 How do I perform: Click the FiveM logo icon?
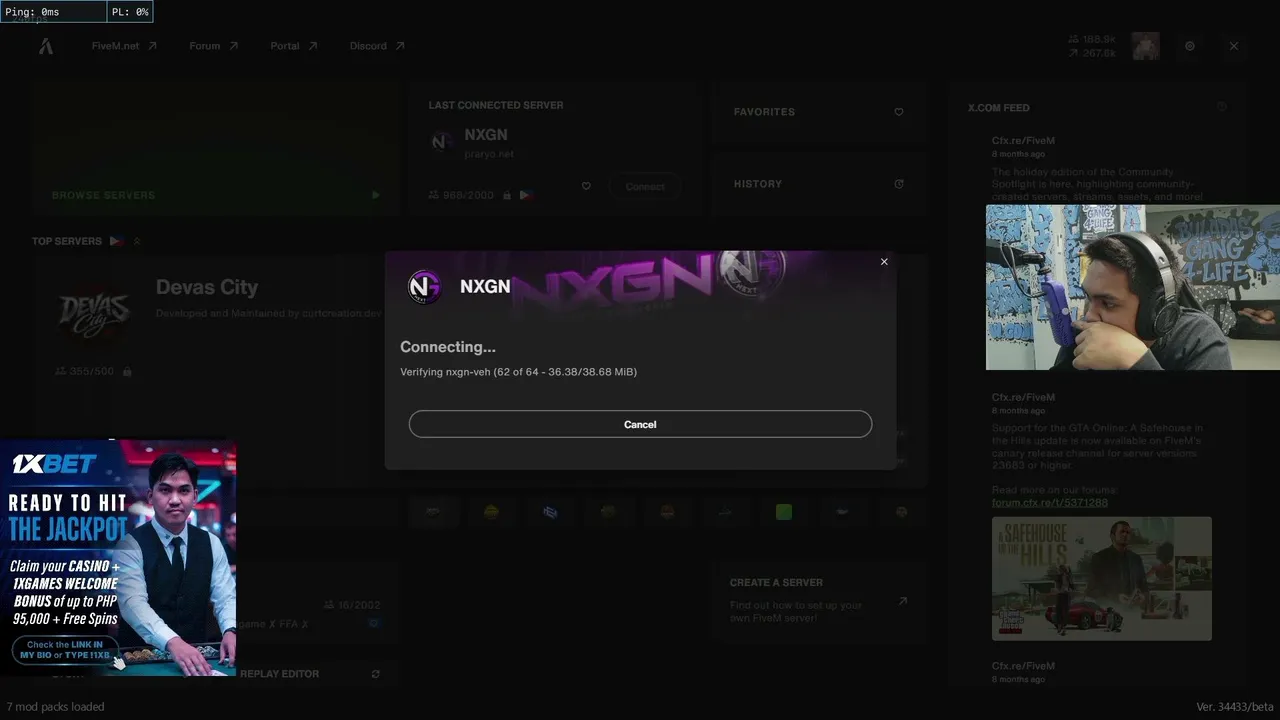[46, 46]
